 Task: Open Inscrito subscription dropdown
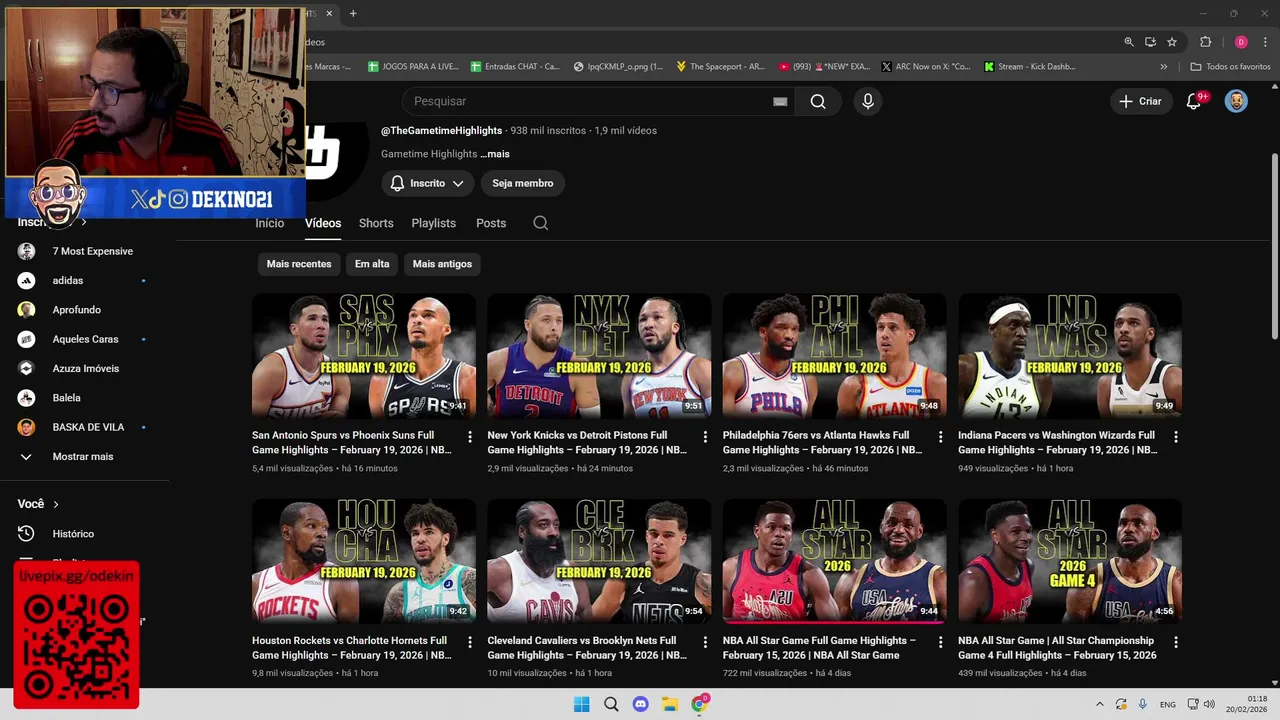pyautogui.click(x=427, y=183)
